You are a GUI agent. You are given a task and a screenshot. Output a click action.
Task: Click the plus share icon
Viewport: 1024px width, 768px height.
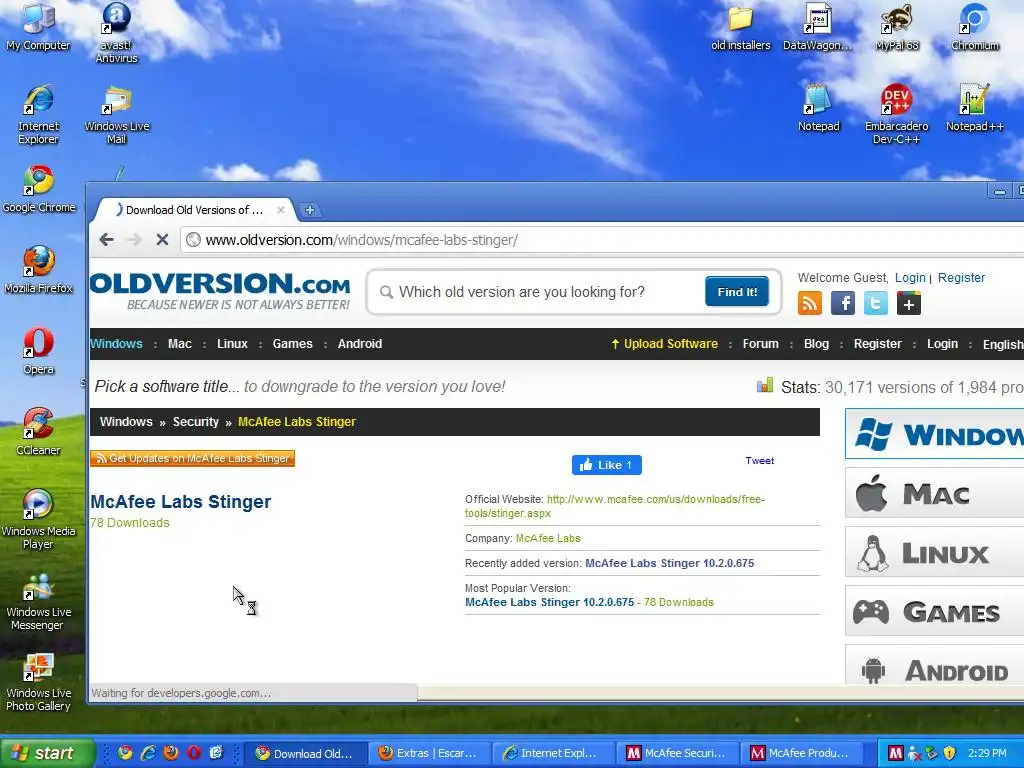pos(908,304)
